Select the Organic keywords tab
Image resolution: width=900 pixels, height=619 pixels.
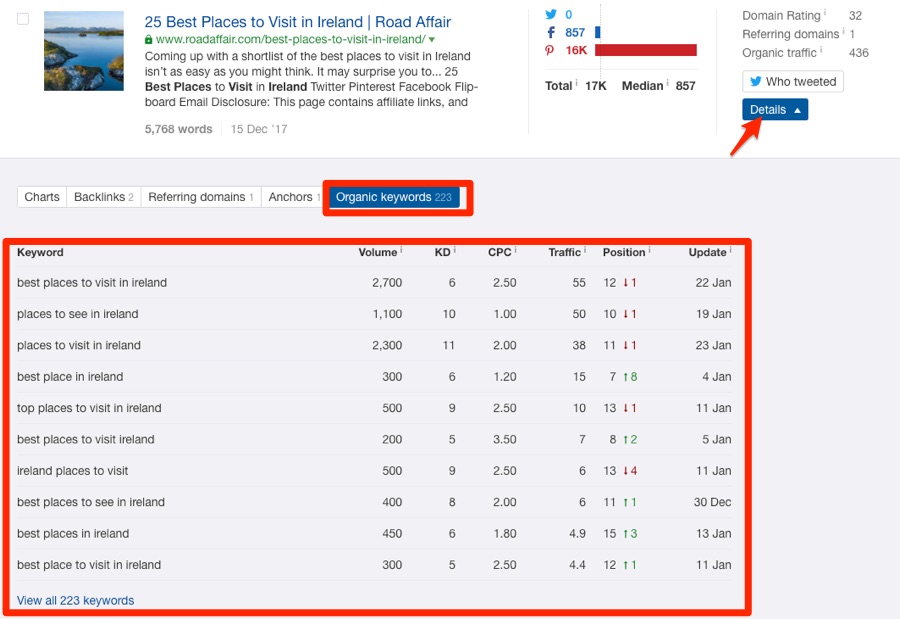[x=394, y=197]
